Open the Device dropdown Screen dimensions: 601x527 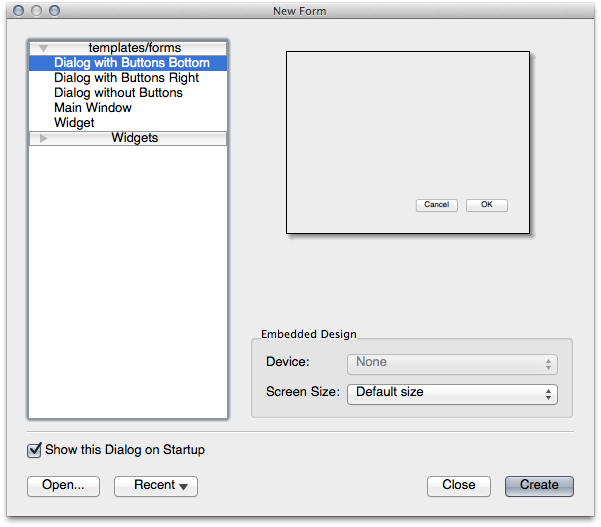click(452, 363)
